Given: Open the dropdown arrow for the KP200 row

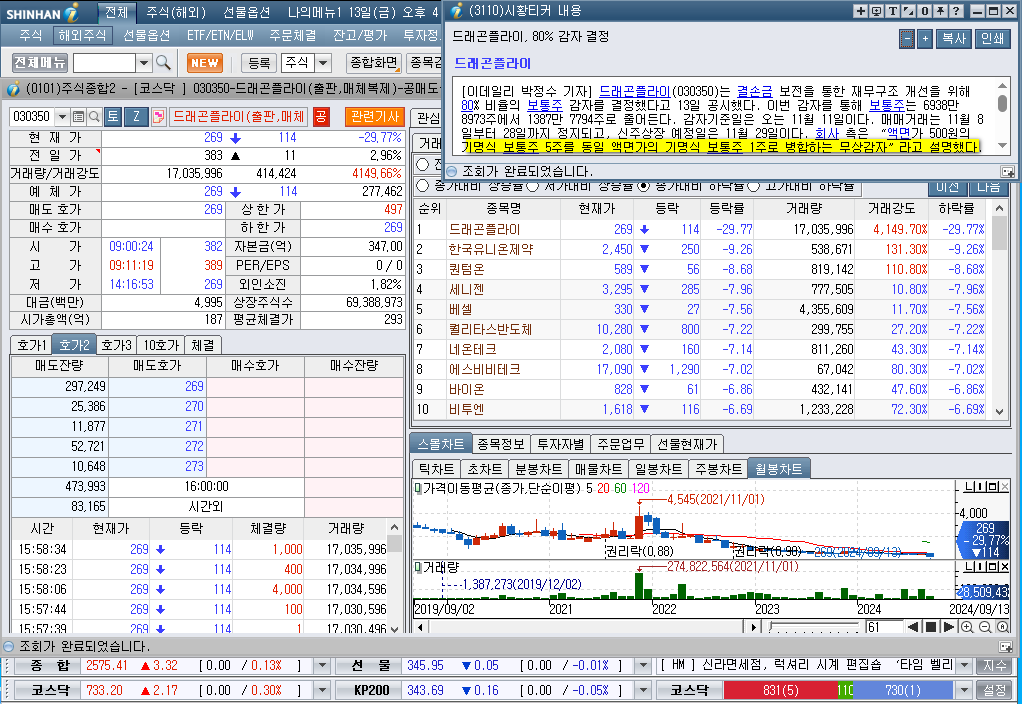Looking at the screenshot, I should coord(643,690).
